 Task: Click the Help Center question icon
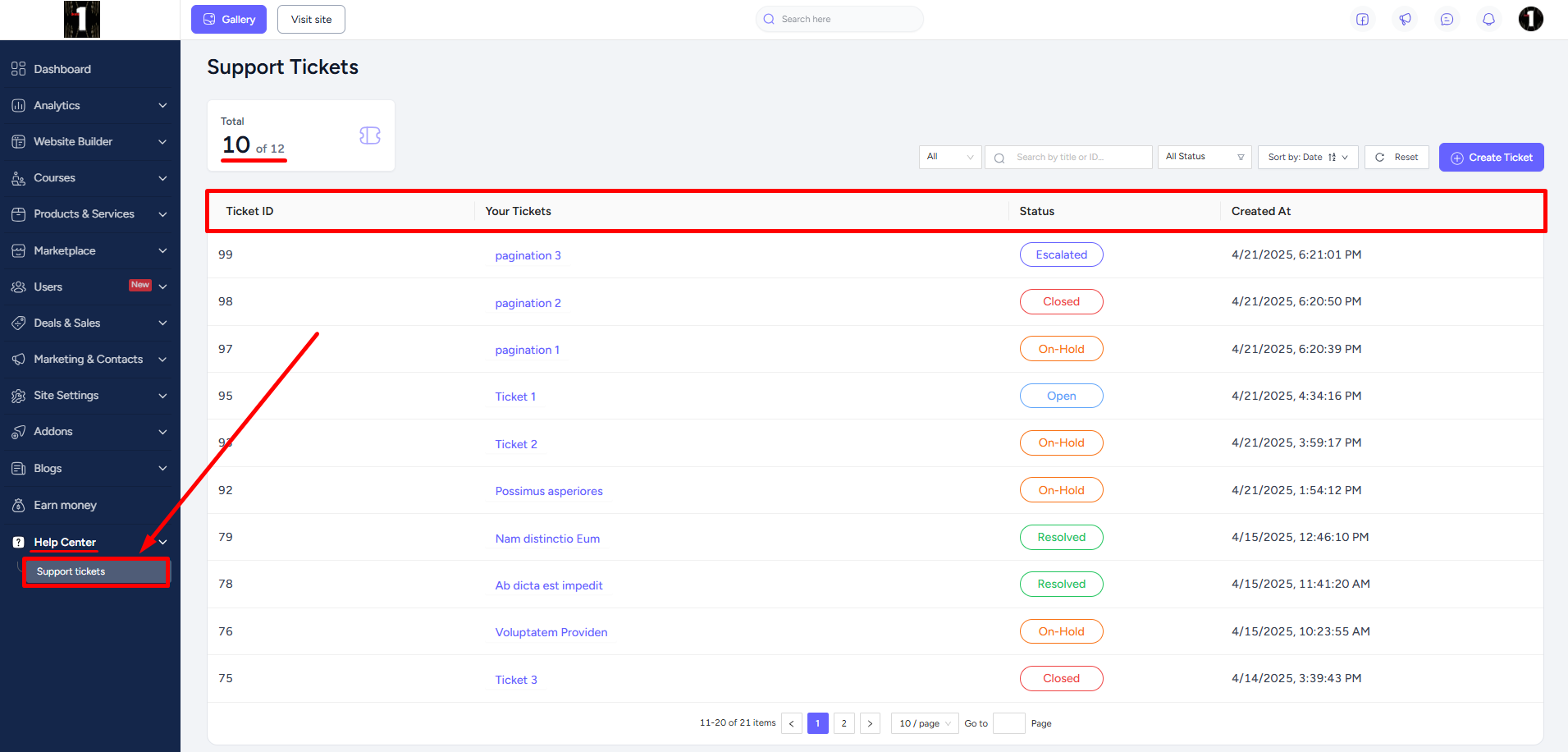(18, 543)
